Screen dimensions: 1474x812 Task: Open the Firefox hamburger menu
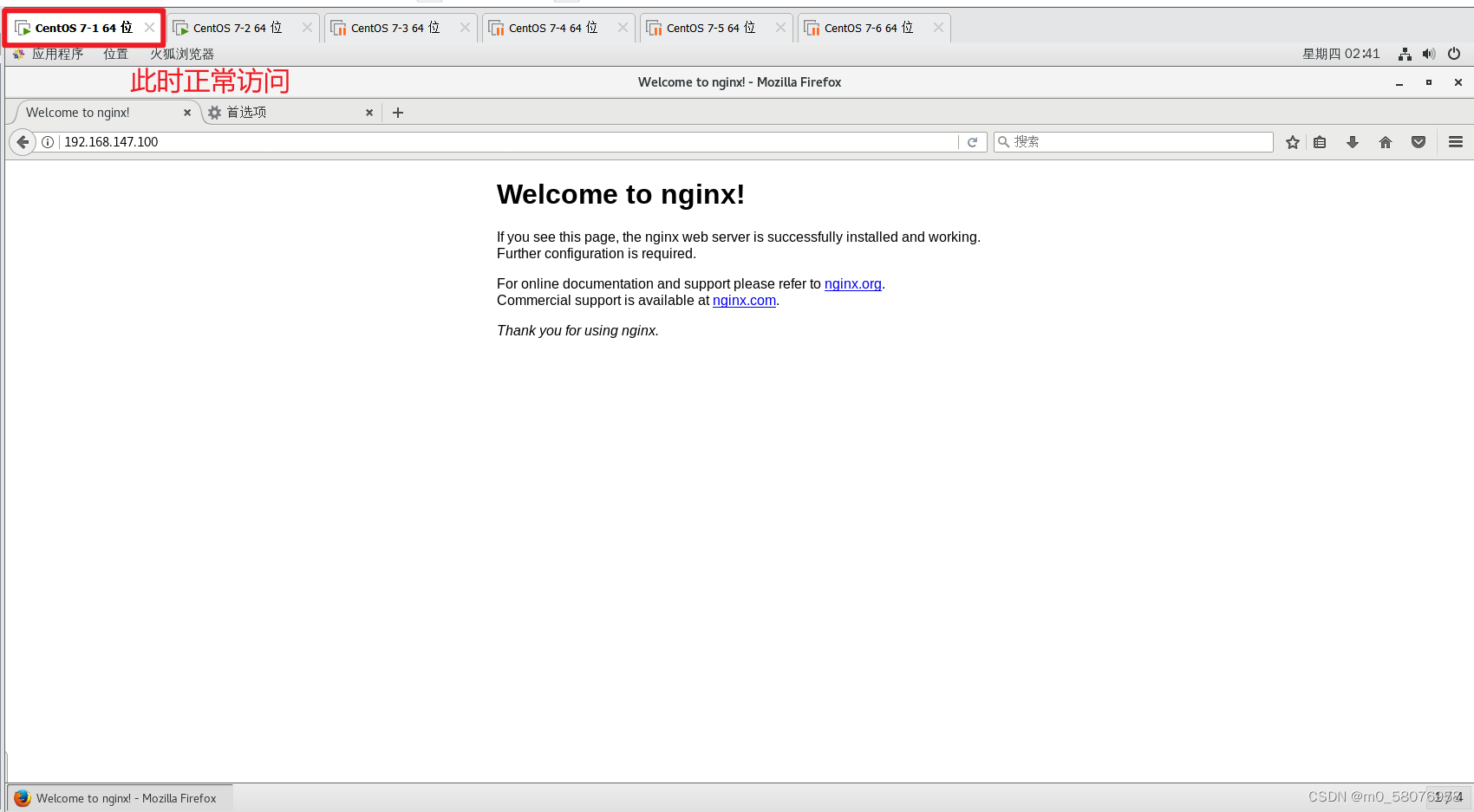pos(1456,142)
